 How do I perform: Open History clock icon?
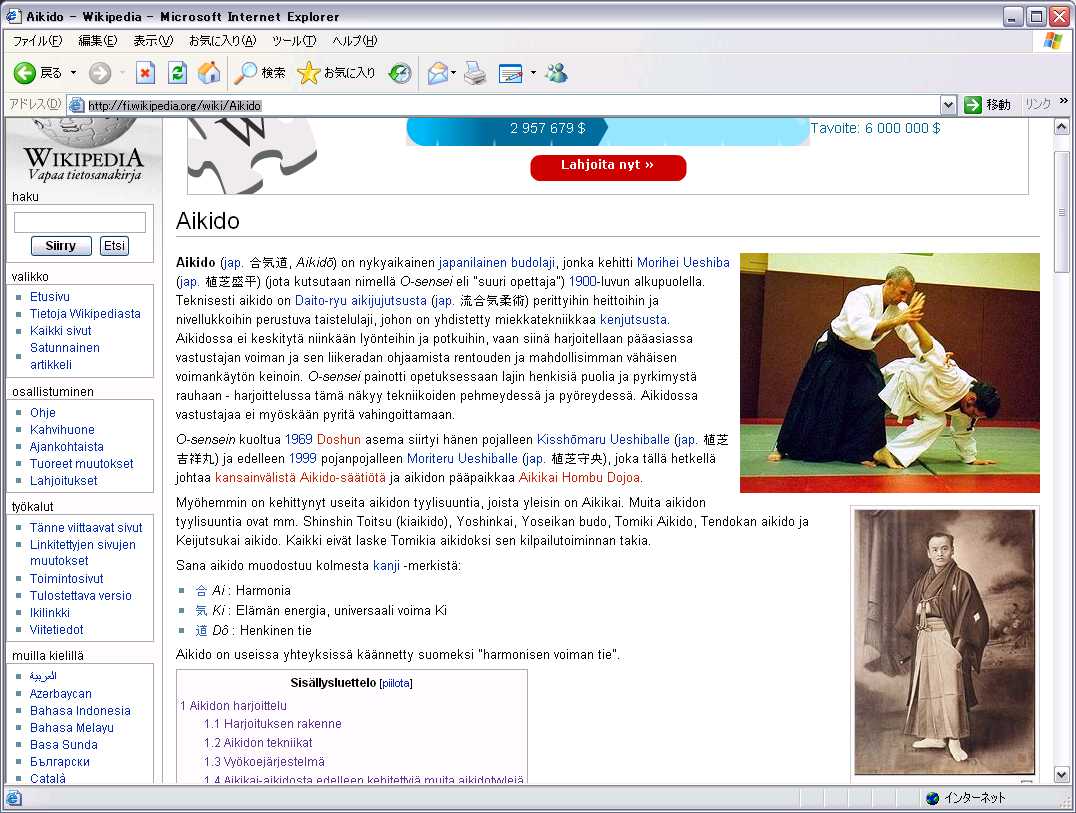[x=399, y=73]
